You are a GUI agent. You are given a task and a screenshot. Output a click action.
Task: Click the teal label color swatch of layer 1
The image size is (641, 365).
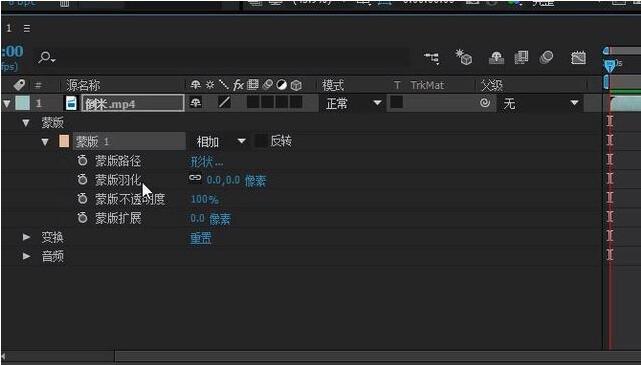coord(22,103)
